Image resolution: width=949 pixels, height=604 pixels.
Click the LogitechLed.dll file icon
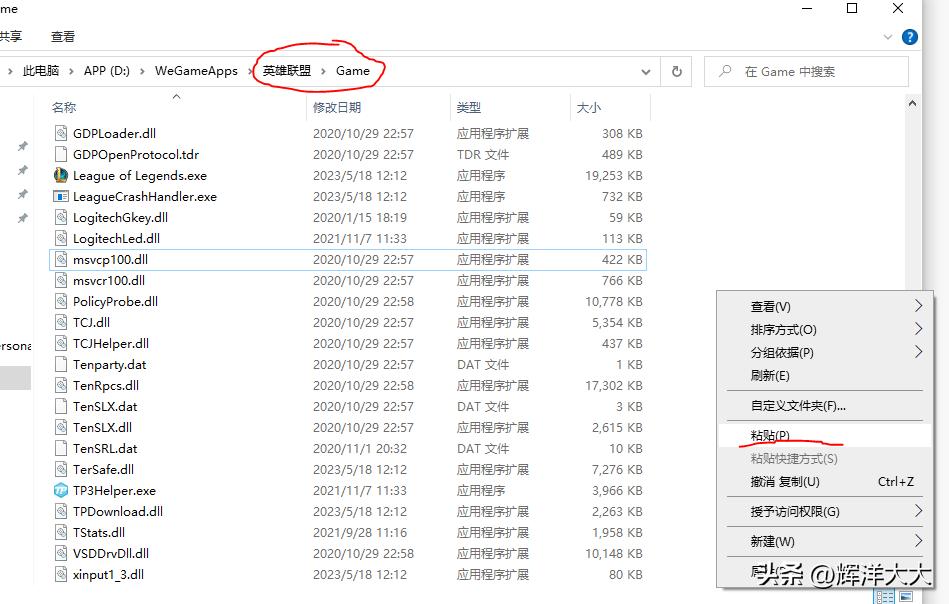pyautogui.click(x=61, y=238)
